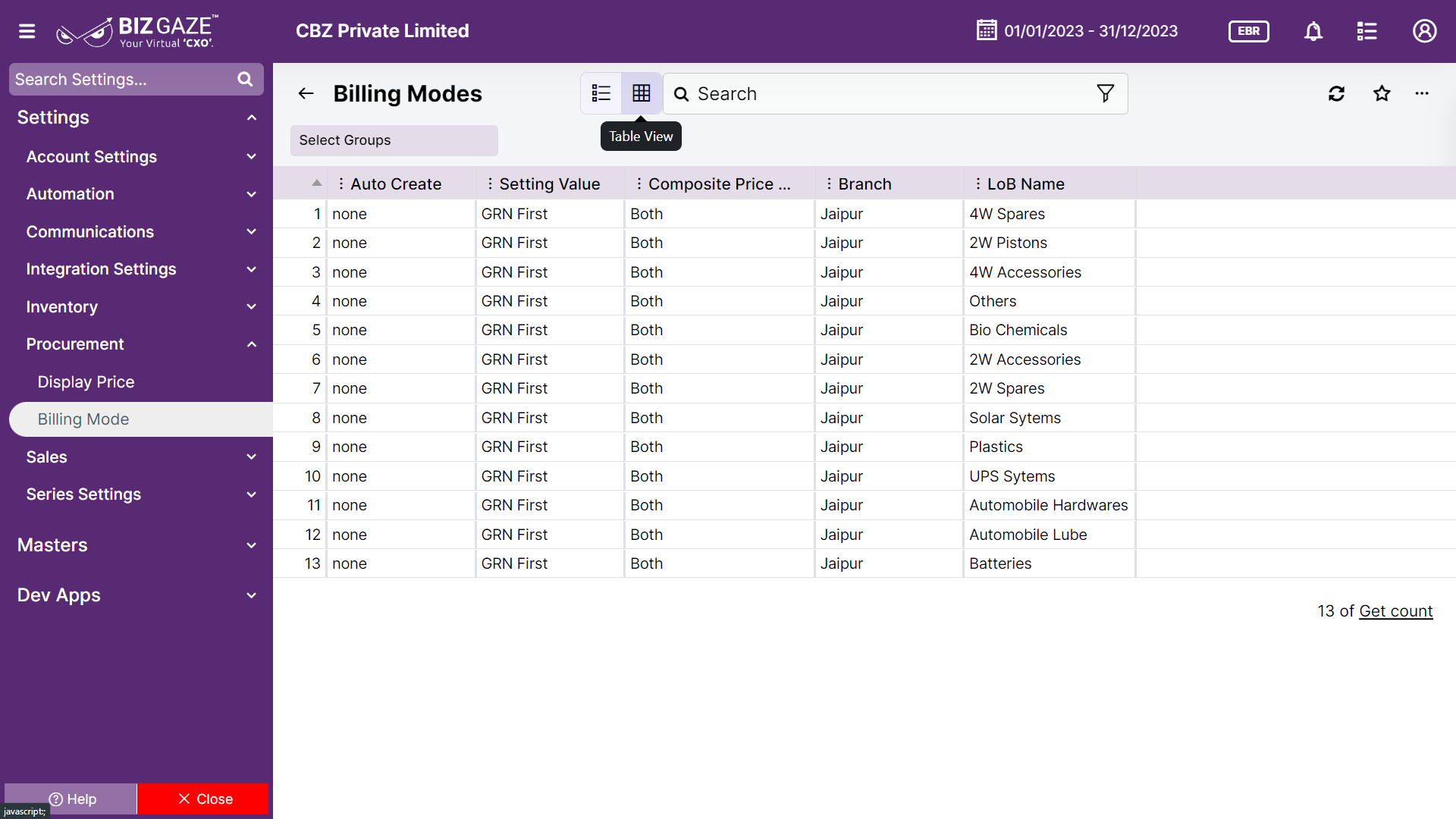
Task: Expand Masters section
Action: coord(252,545)
